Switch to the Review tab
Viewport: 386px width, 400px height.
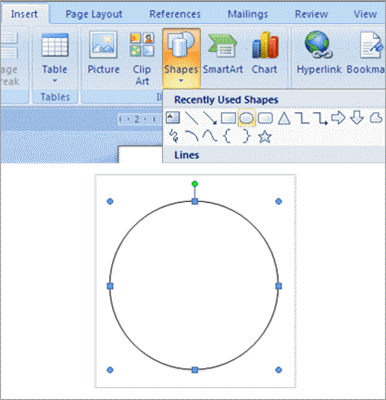pyautogui.click(x=311, y=14)
